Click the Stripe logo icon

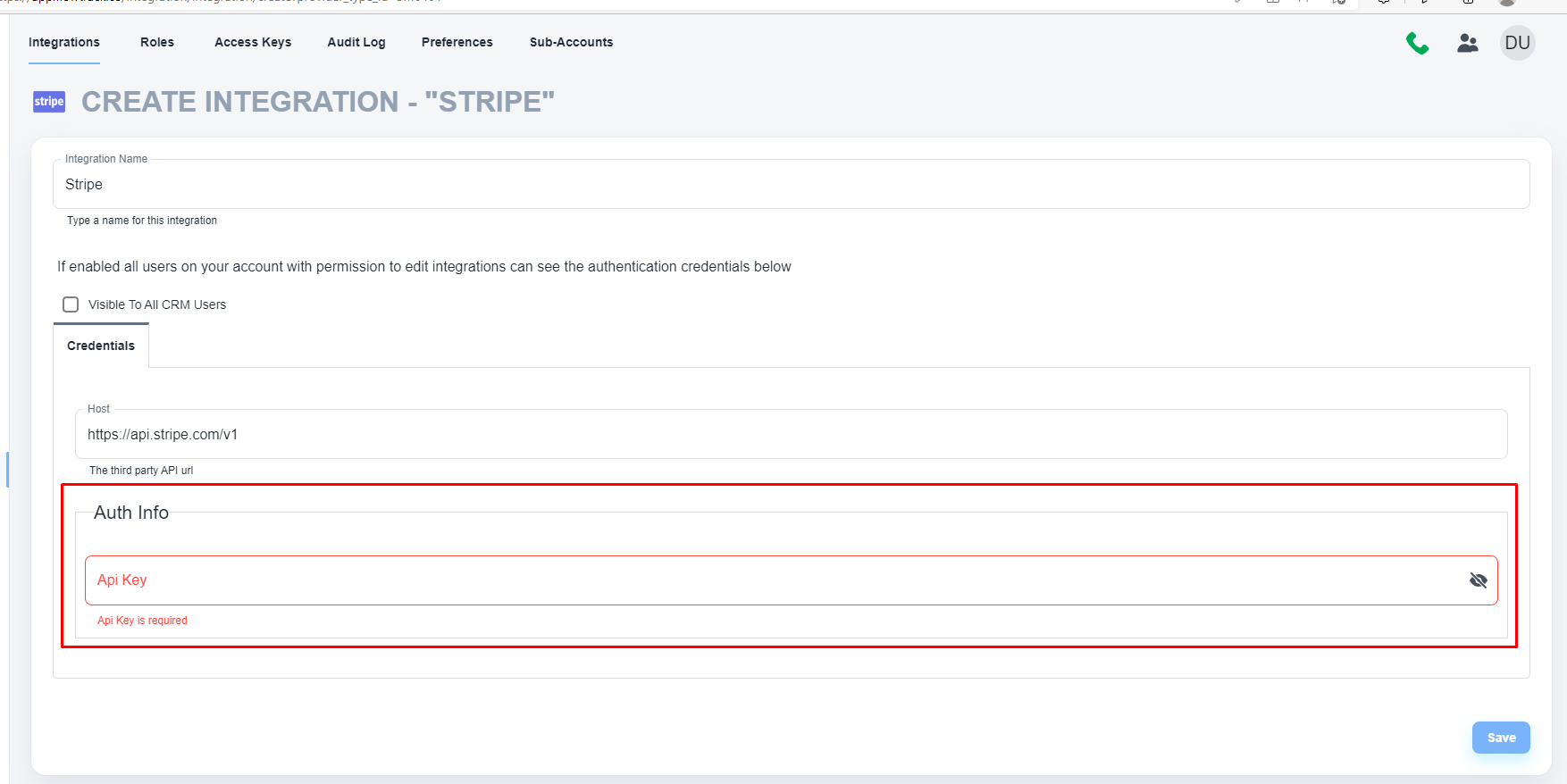pyautogui.click(x=49, y=102)
